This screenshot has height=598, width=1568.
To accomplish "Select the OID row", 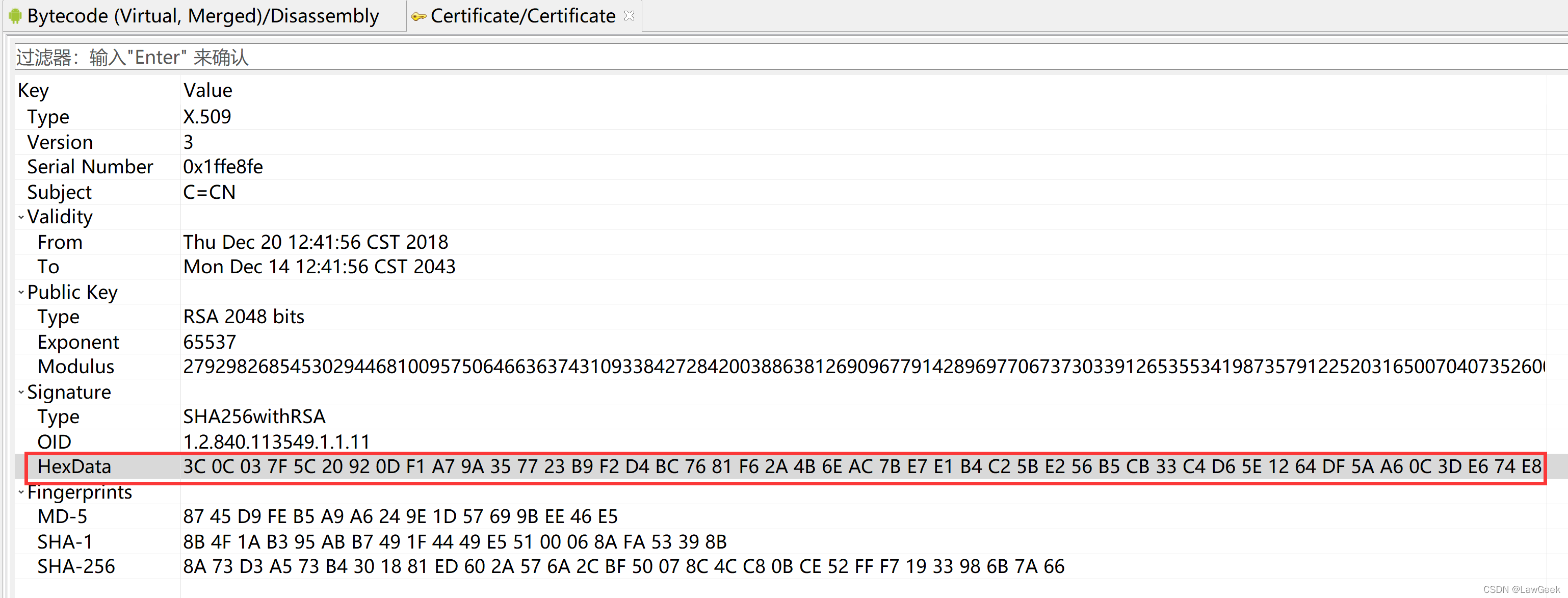I will (780, 441).
